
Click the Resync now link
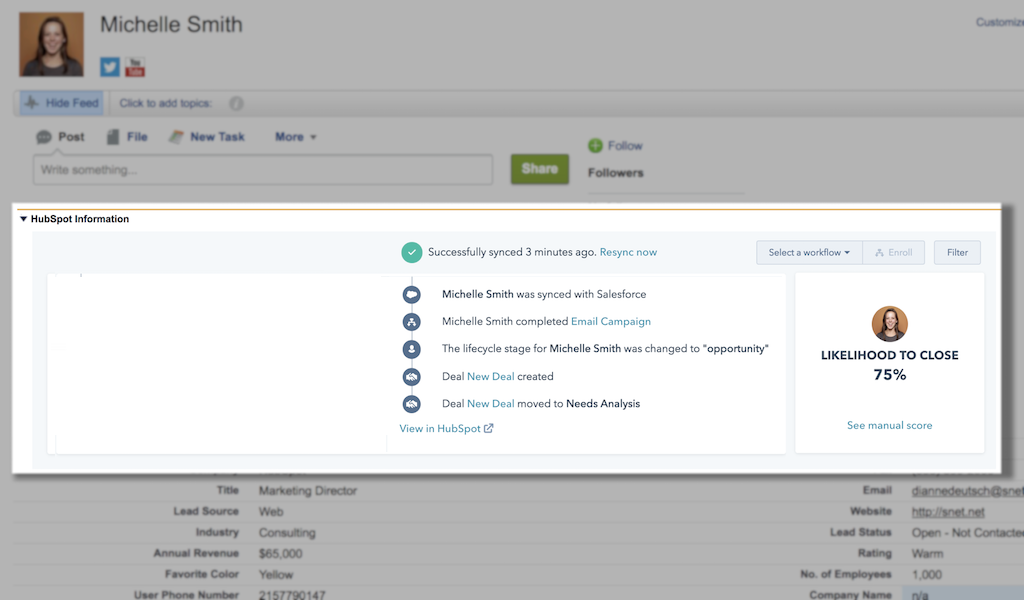point(628,252)
